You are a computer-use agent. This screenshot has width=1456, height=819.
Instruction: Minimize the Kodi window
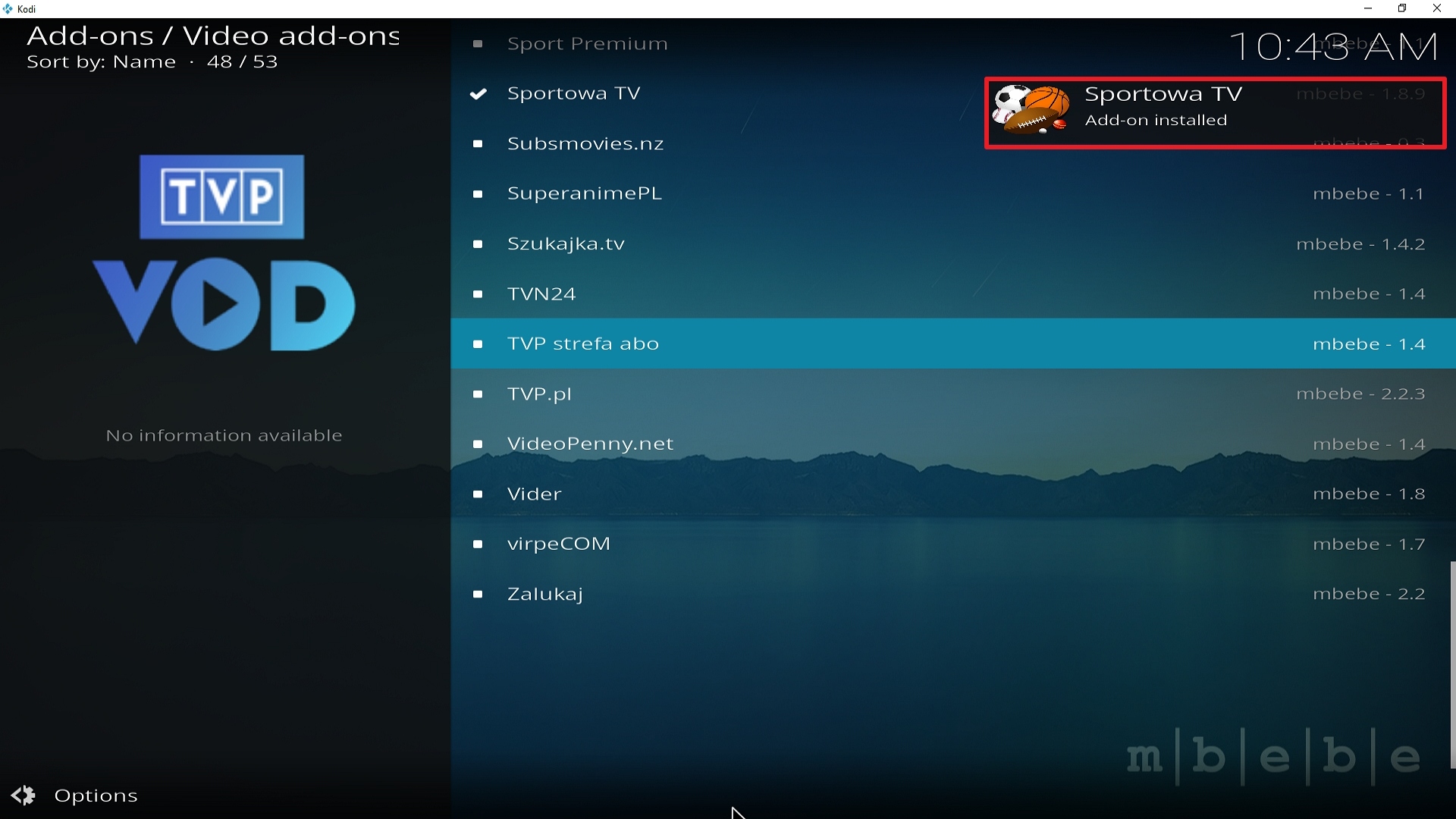(x=1368, y=9)
